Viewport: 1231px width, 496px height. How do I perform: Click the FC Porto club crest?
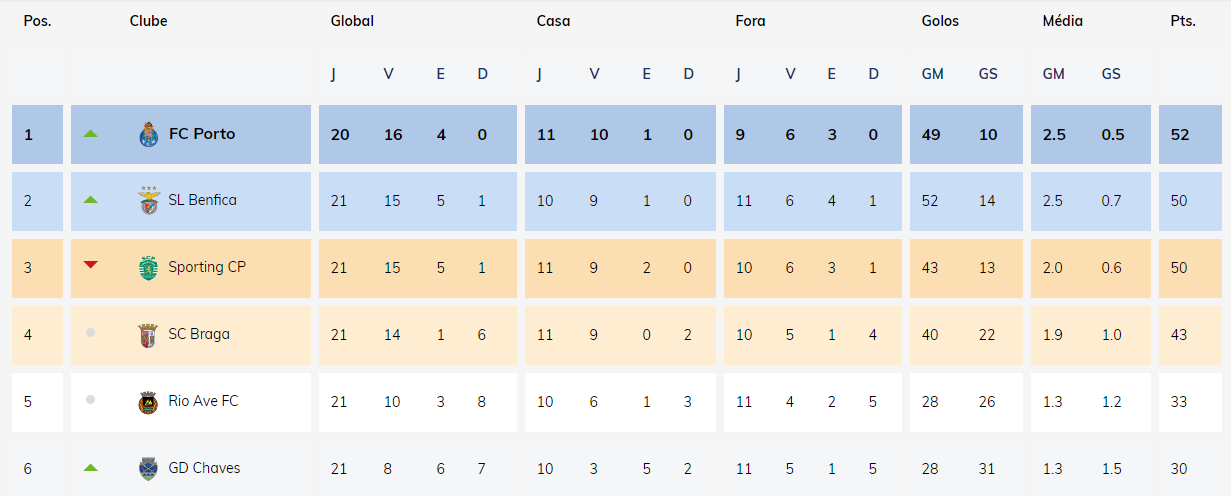click(148, 134)
